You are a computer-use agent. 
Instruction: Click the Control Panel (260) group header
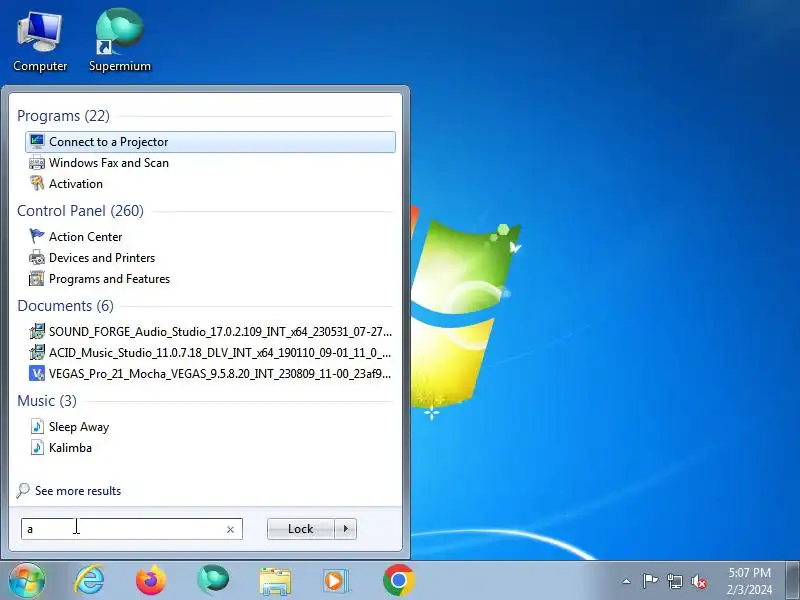point(81,211)
